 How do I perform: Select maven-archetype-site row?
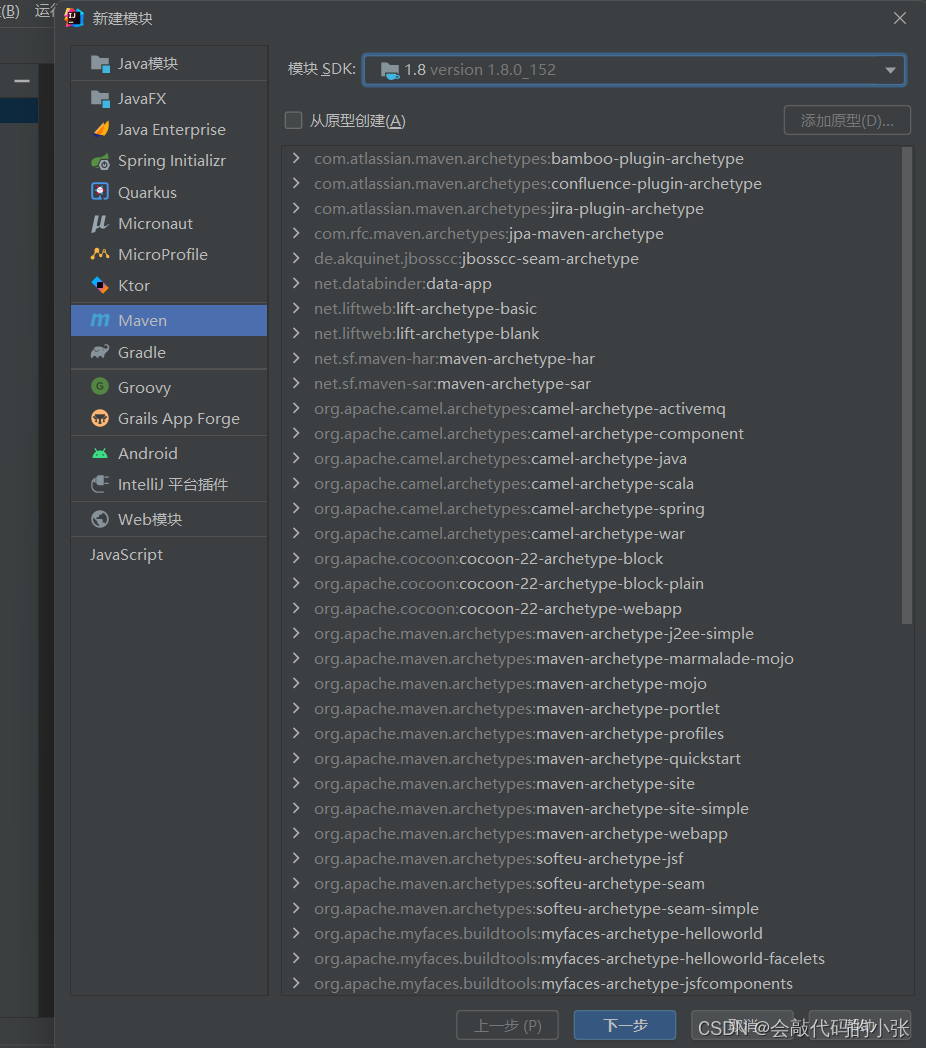tap(592, 783)
